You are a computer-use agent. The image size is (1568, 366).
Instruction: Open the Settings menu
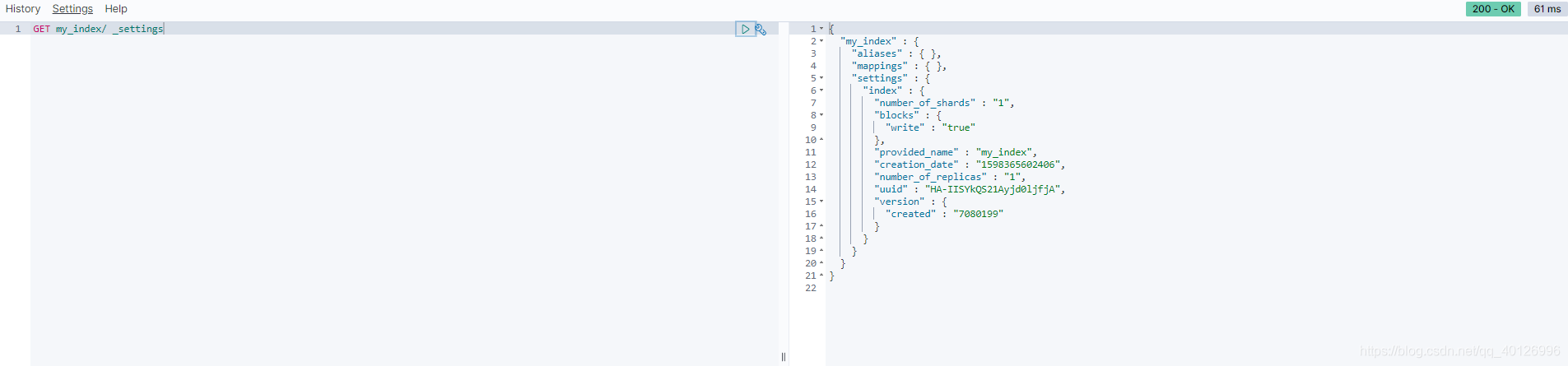tap(72, 9)
